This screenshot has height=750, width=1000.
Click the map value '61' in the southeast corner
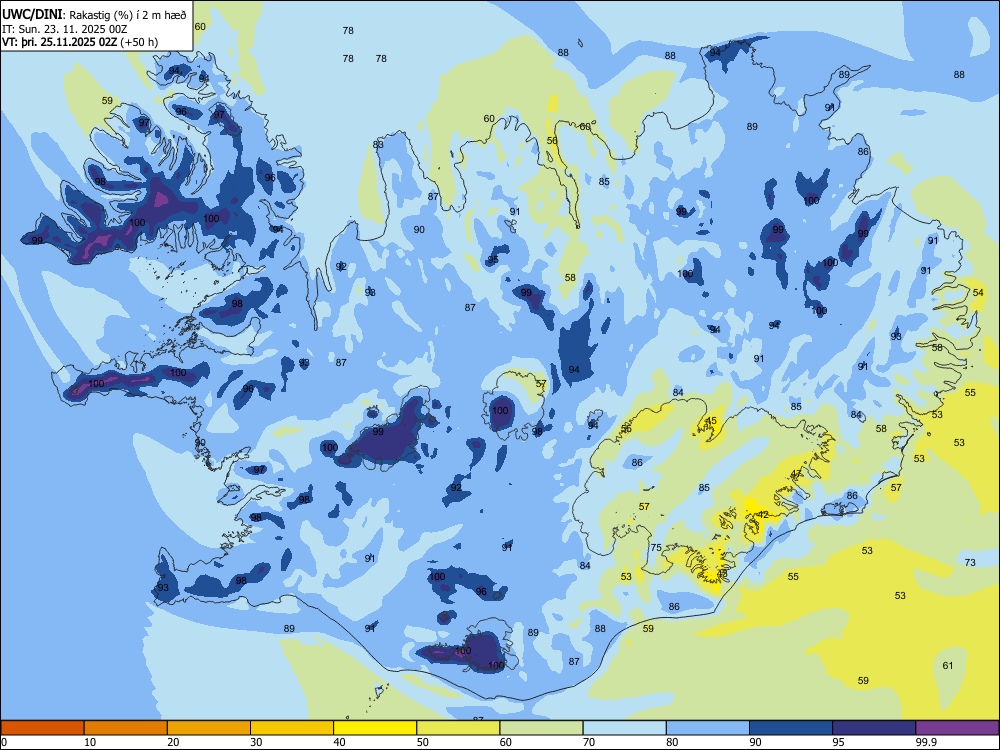pos(948,666)
